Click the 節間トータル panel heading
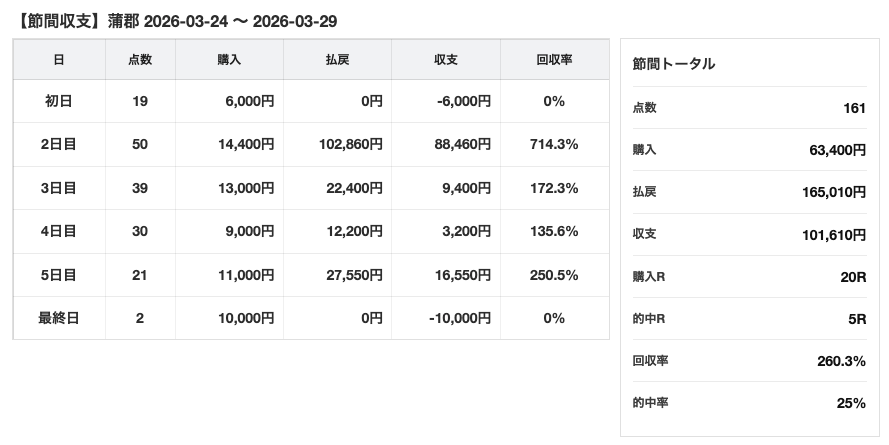Image resolution: width=889 pixels, height=445 pixels. pyautogui.click(x=674, y=64)
